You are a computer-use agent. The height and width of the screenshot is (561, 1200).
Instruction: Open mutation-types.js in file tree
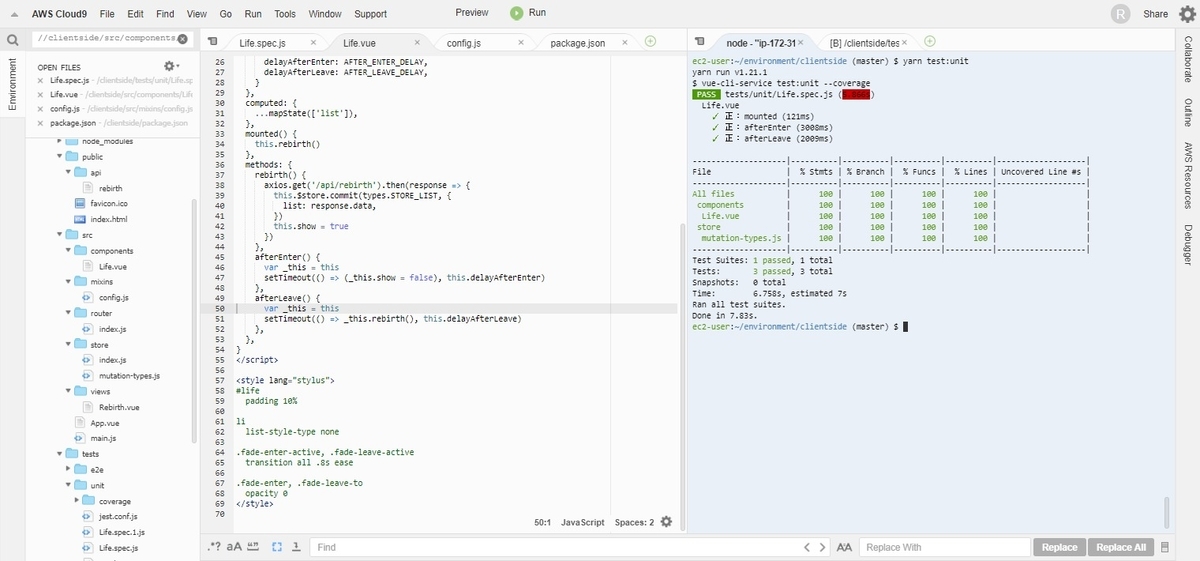[x=129, y=376]
